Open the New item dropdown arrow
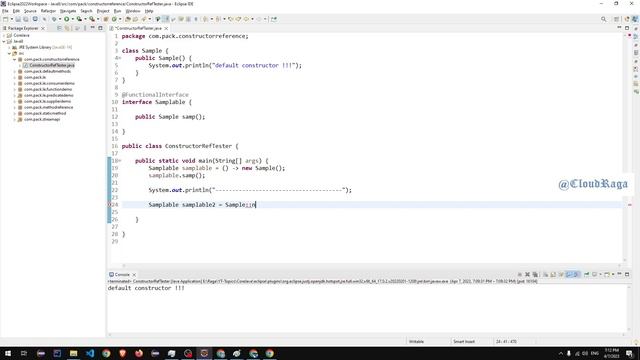The image size is (640, 360). tap(11, 19)
